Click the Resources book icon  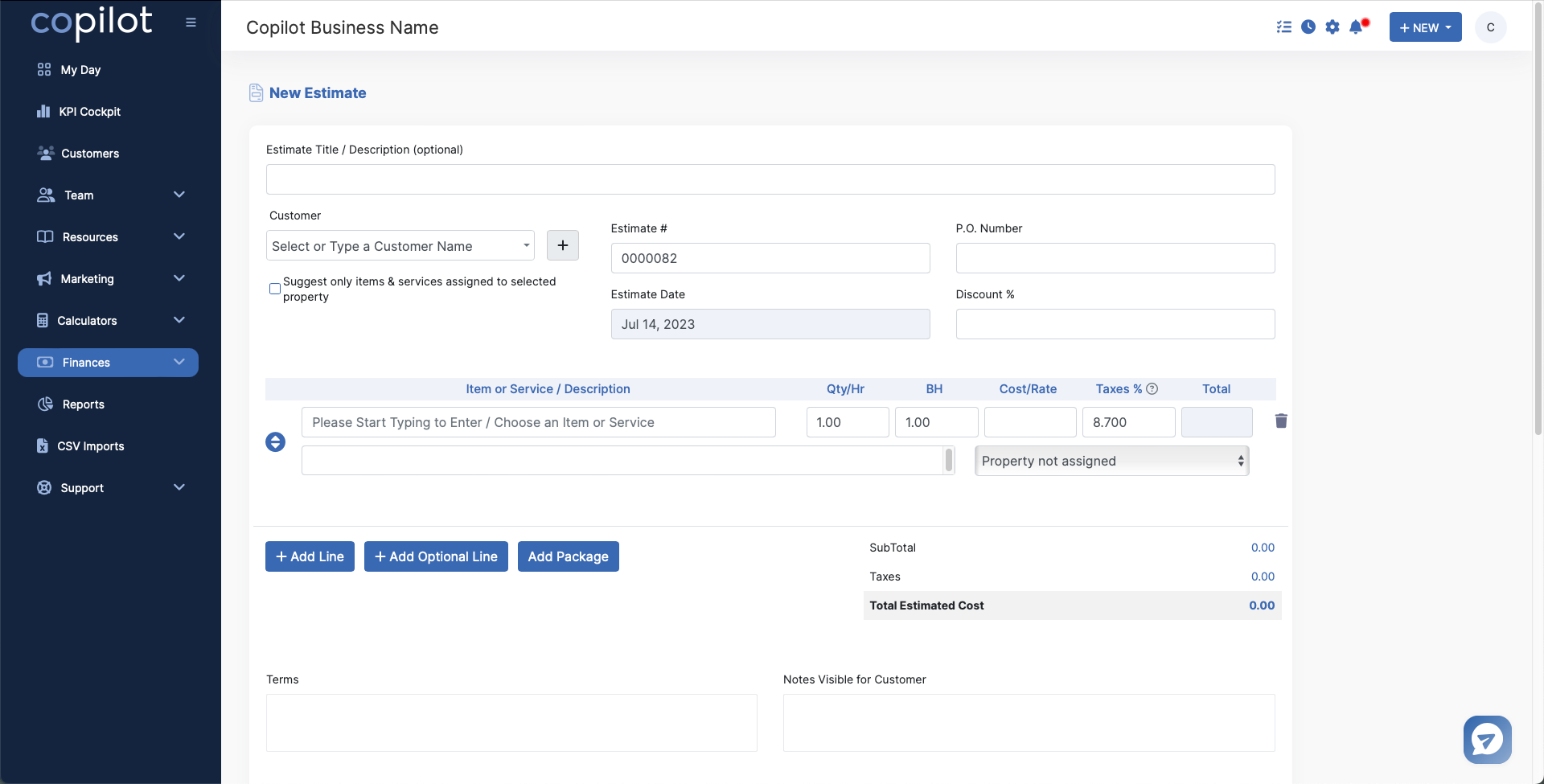45,236
